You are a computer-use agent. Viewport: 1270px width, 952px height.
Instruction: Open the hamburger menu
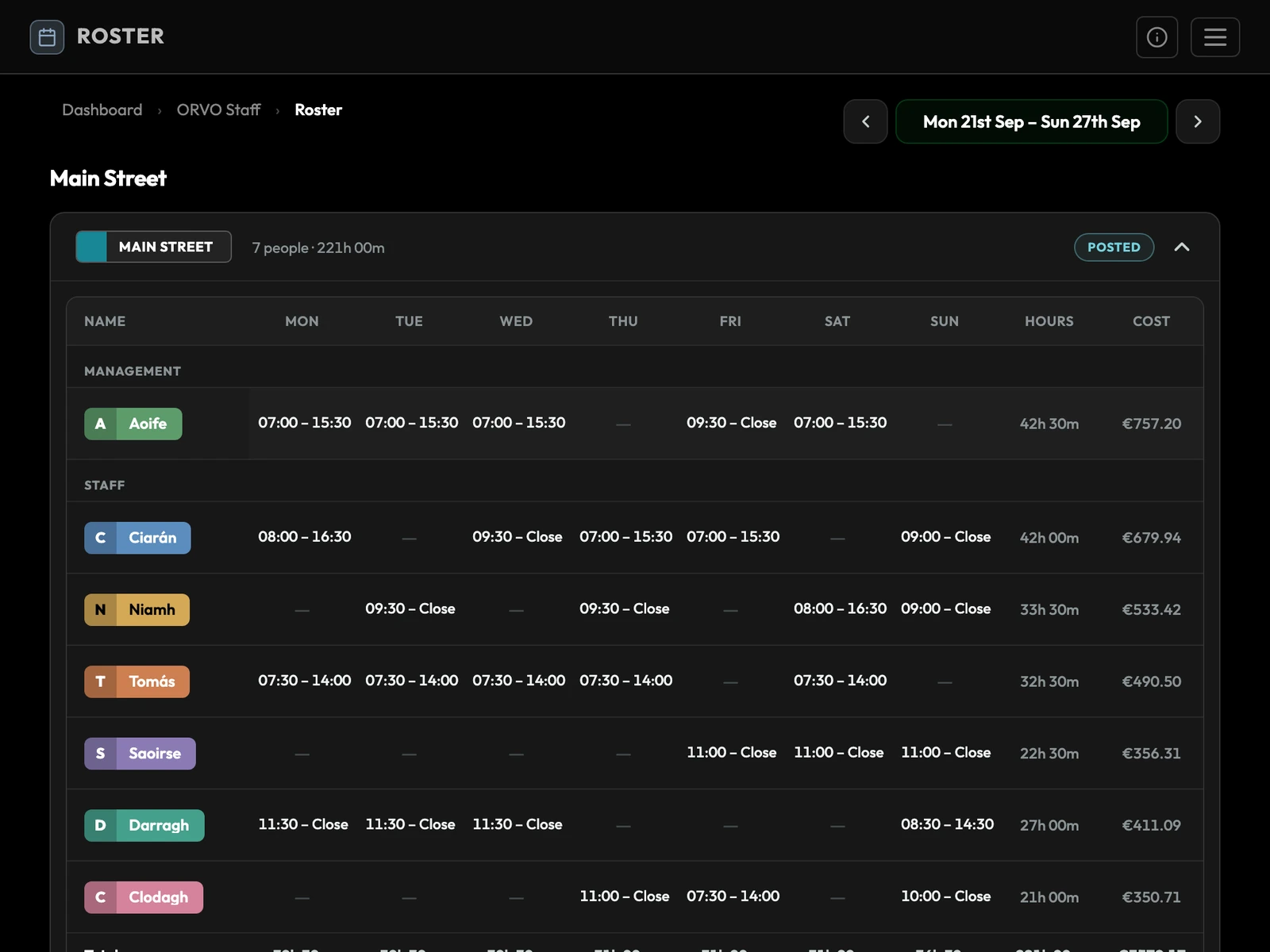[1214, 37]
